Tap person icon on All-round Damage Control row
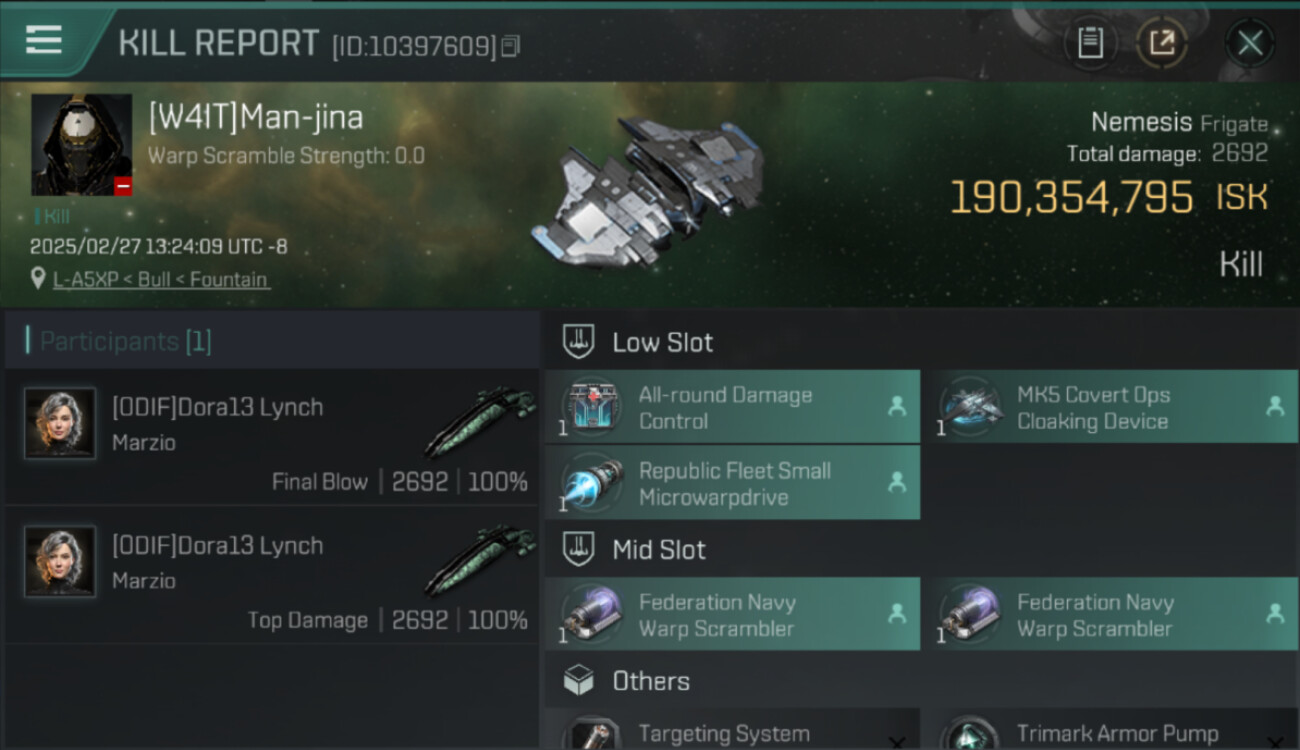 tap(897, 406)
